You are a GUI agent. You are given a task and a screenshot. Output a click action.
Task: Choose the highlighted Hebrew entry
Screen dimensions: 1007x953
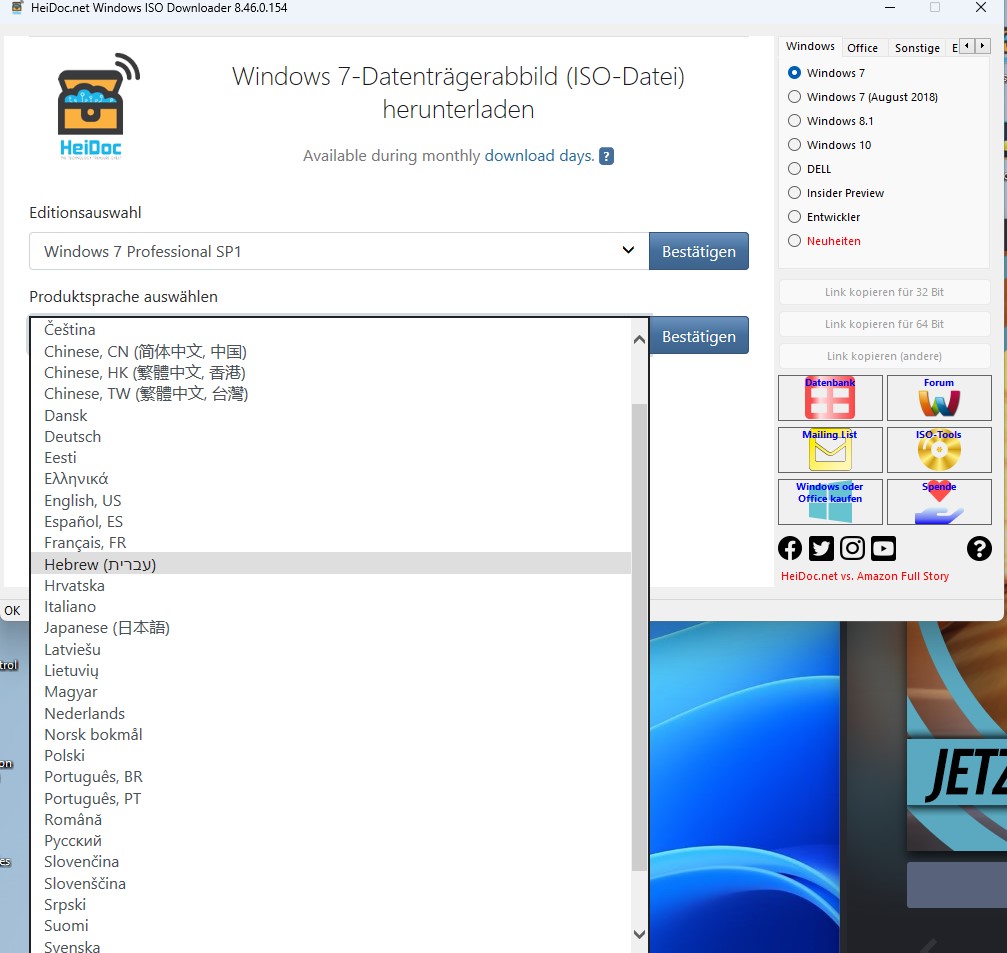[x=331, y=564]
